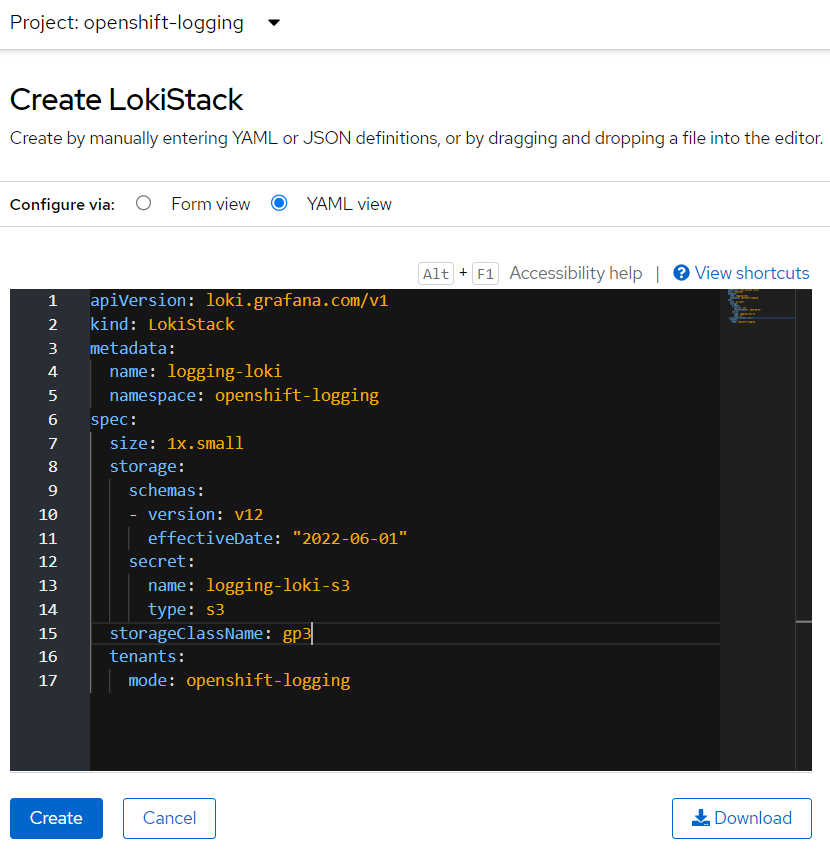Place cursor on storageClassName gp3 value

coord(297,633)
